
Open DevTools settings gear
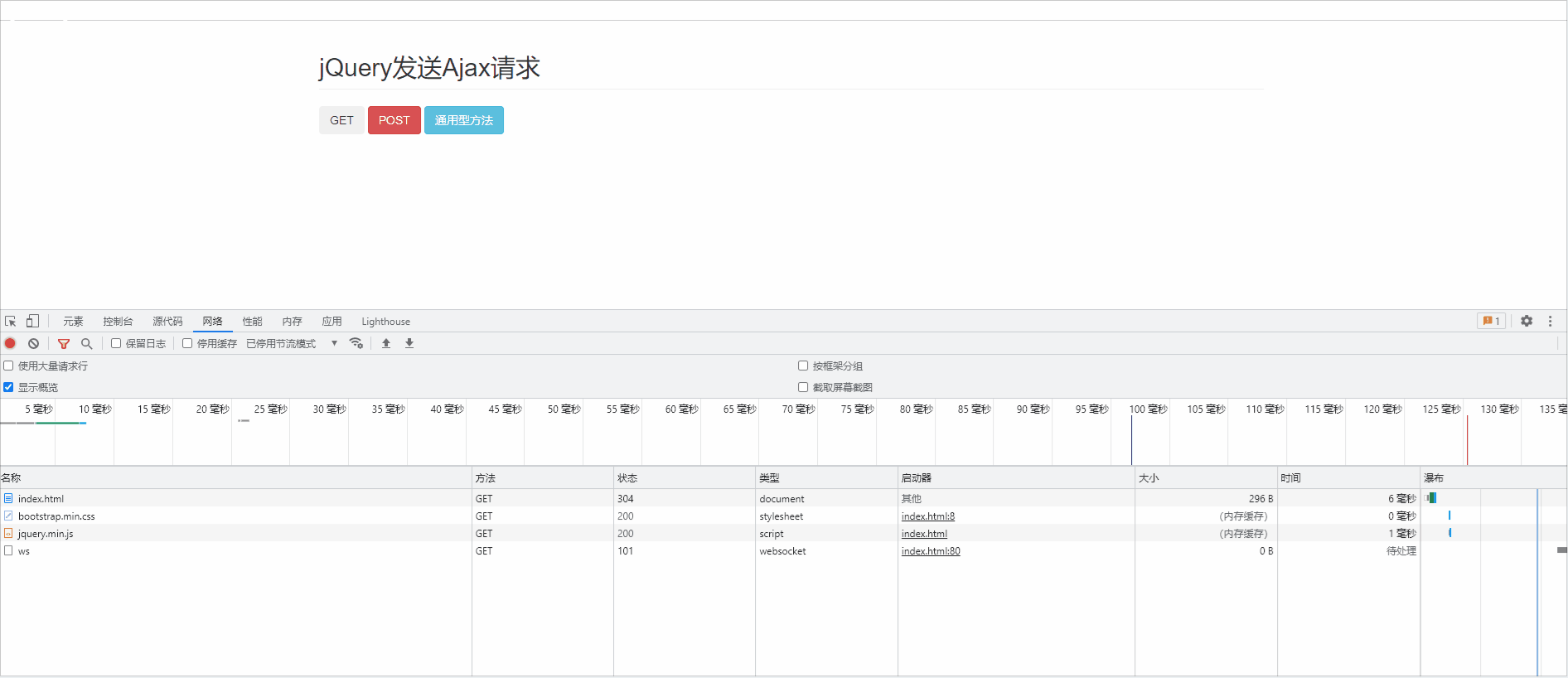tap(1527, 322)
